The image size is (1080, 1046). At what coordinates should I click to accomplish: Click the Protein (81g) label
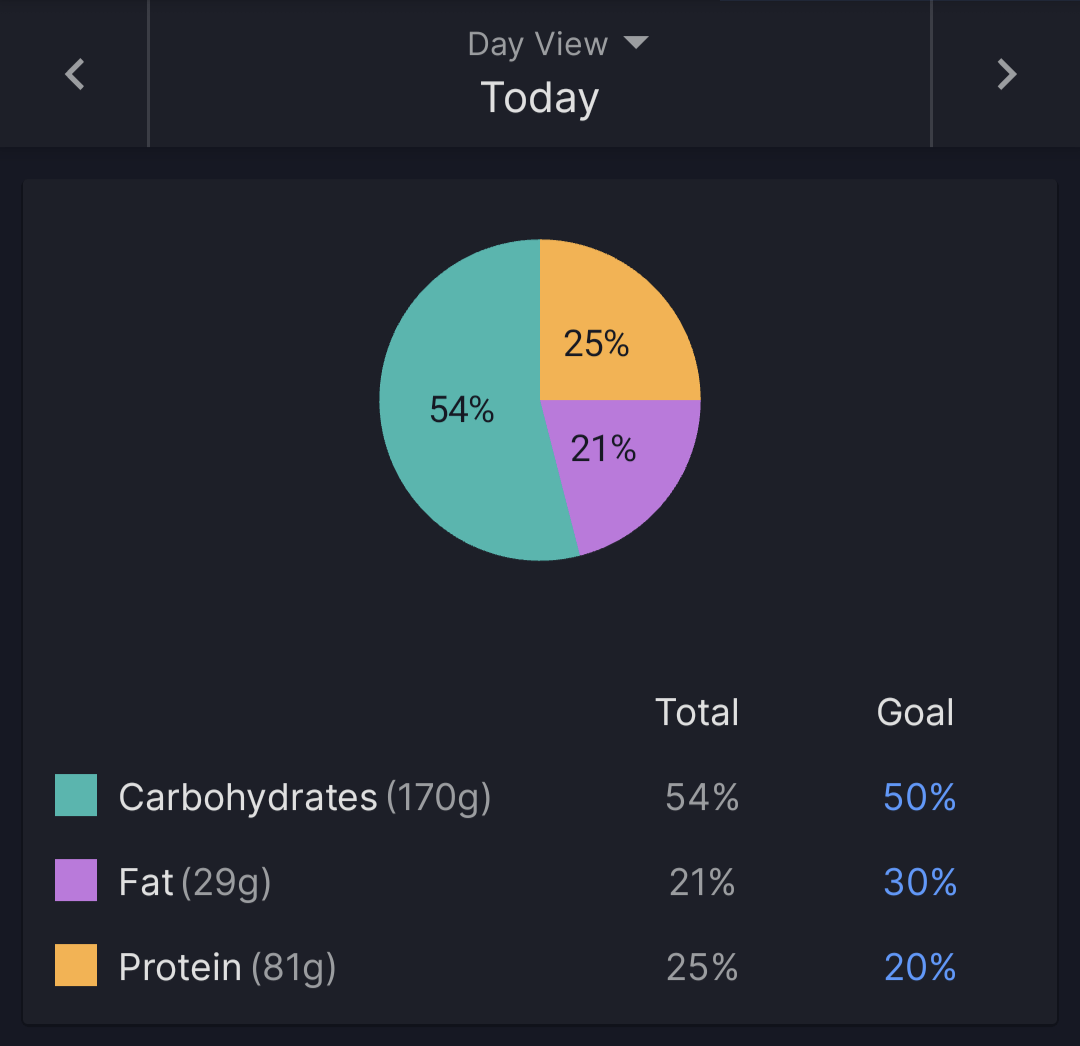coord(227,967)
